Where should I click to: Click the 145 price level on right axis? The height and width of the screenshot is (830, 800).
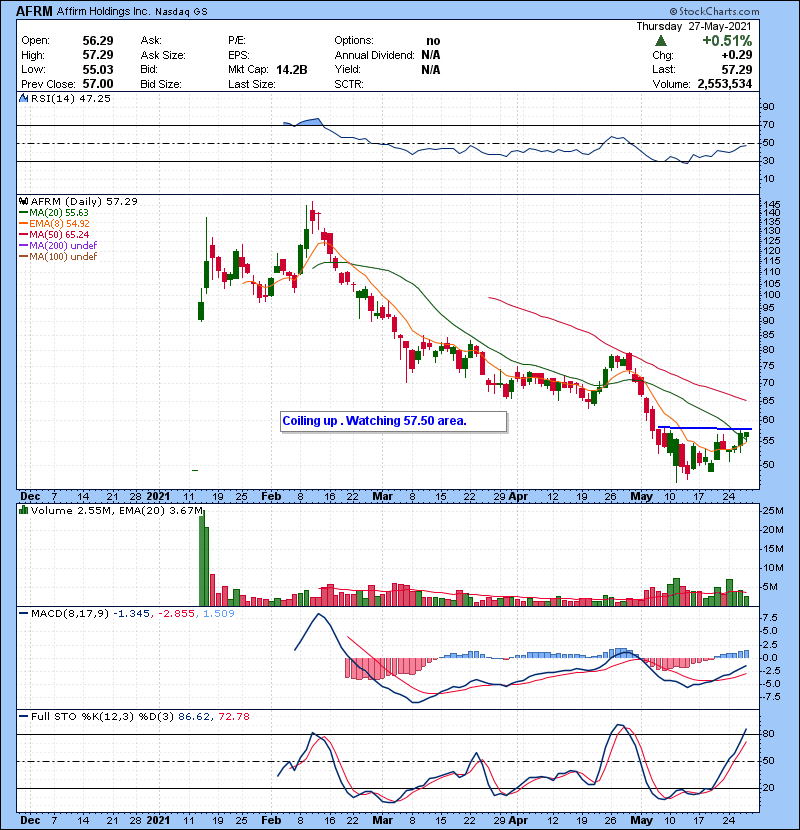click(772, 205)
